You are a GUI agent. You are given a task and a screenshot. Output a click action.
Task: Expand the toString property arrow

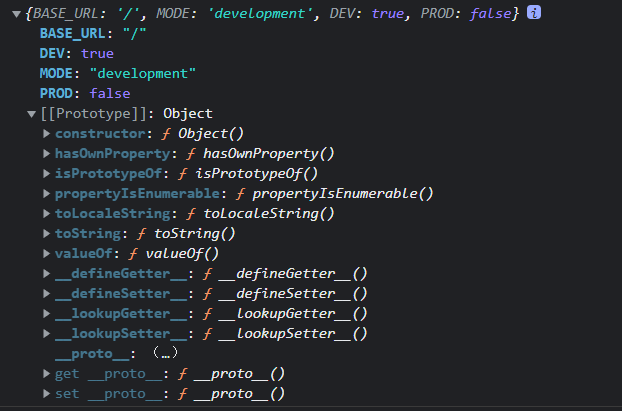(x=47, y=234)
